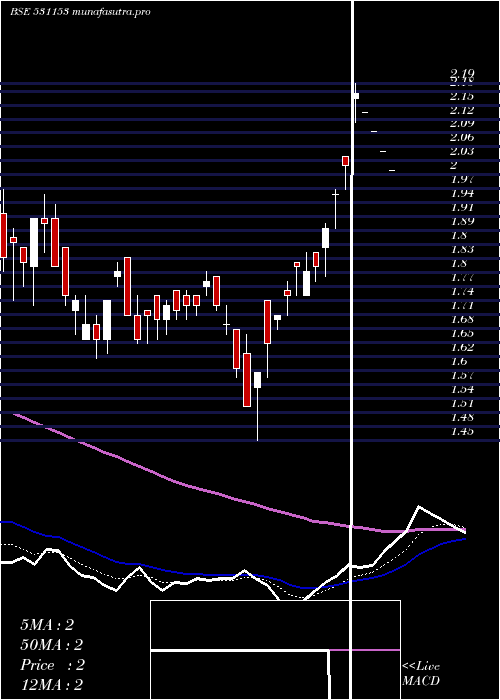Select the 1.62 price axis label

coord(462,347)
